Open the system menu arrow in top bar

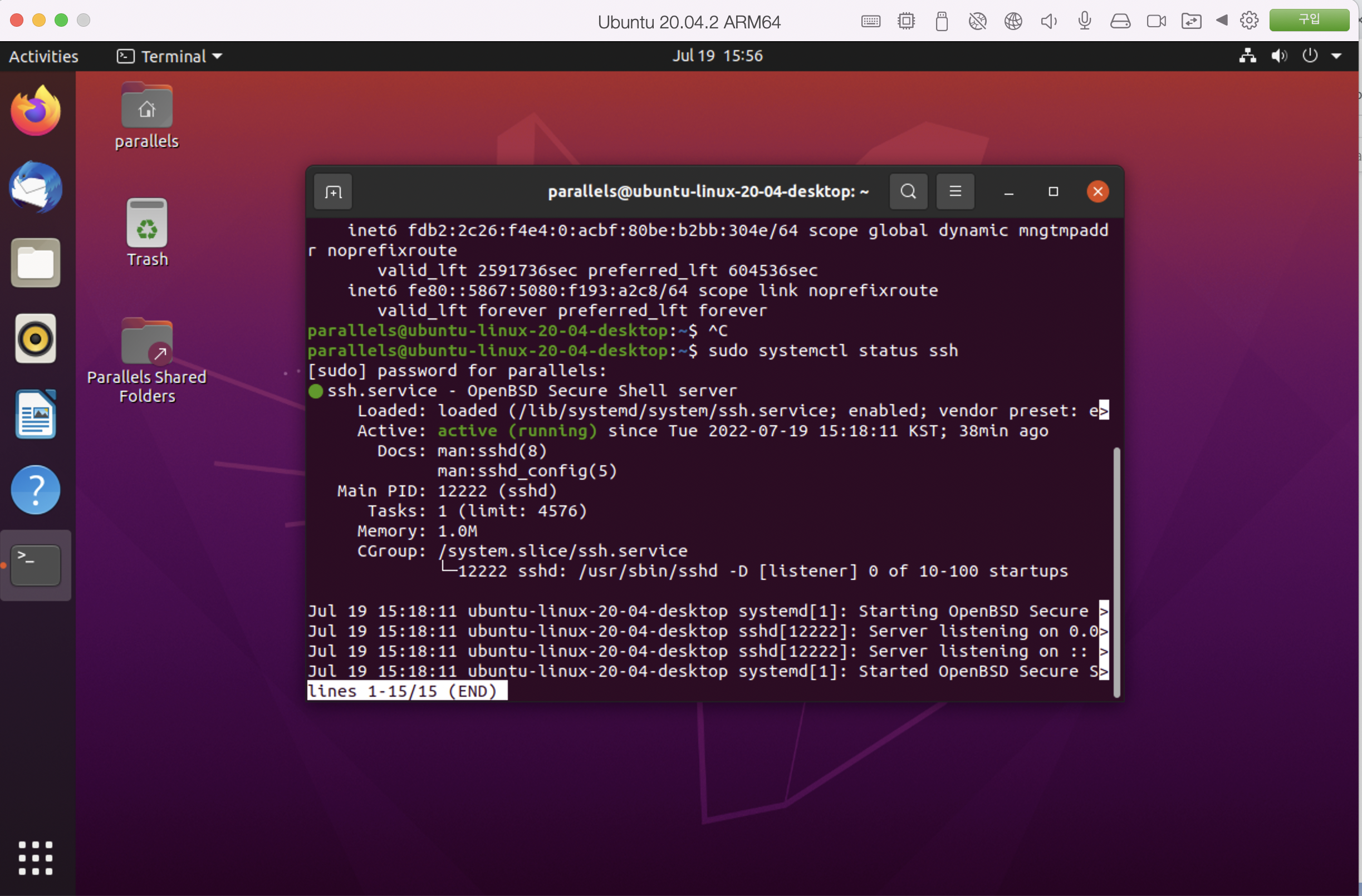(1337, 56)
